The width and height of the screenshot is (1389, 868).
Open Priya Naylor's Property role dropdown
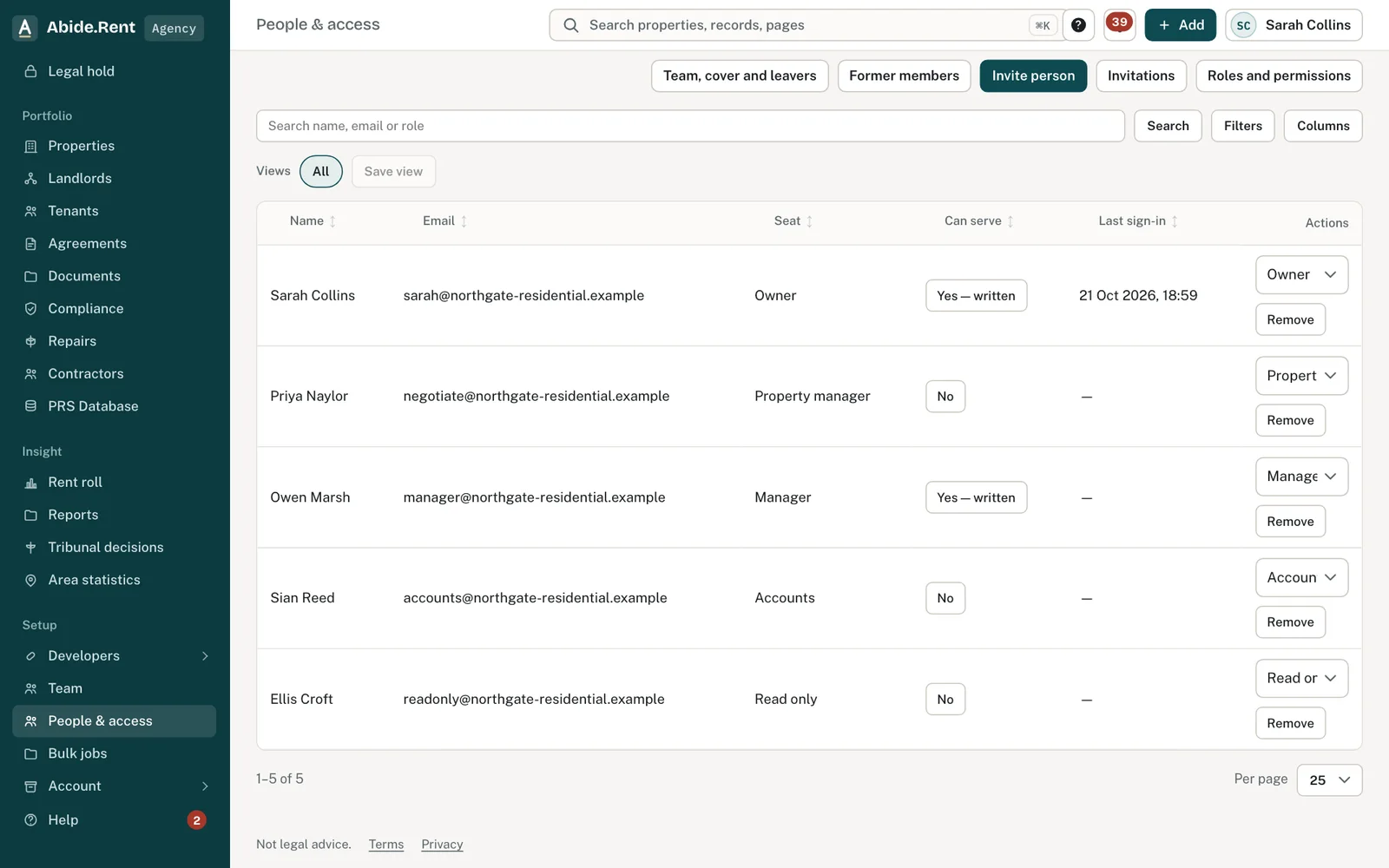pyautogui.click(x=1301, y=376)
